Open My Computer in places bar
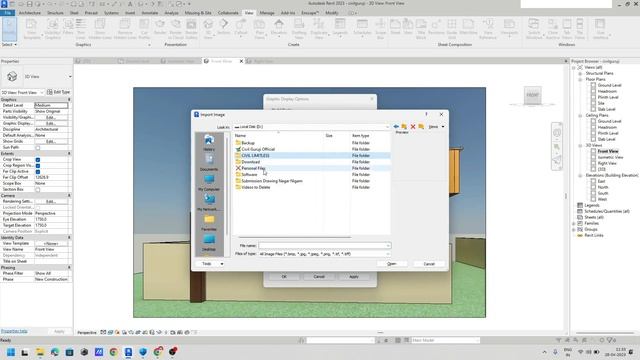The height and width of the screenshot is (360, 640). pyautogui.click(x=209, y=183)
